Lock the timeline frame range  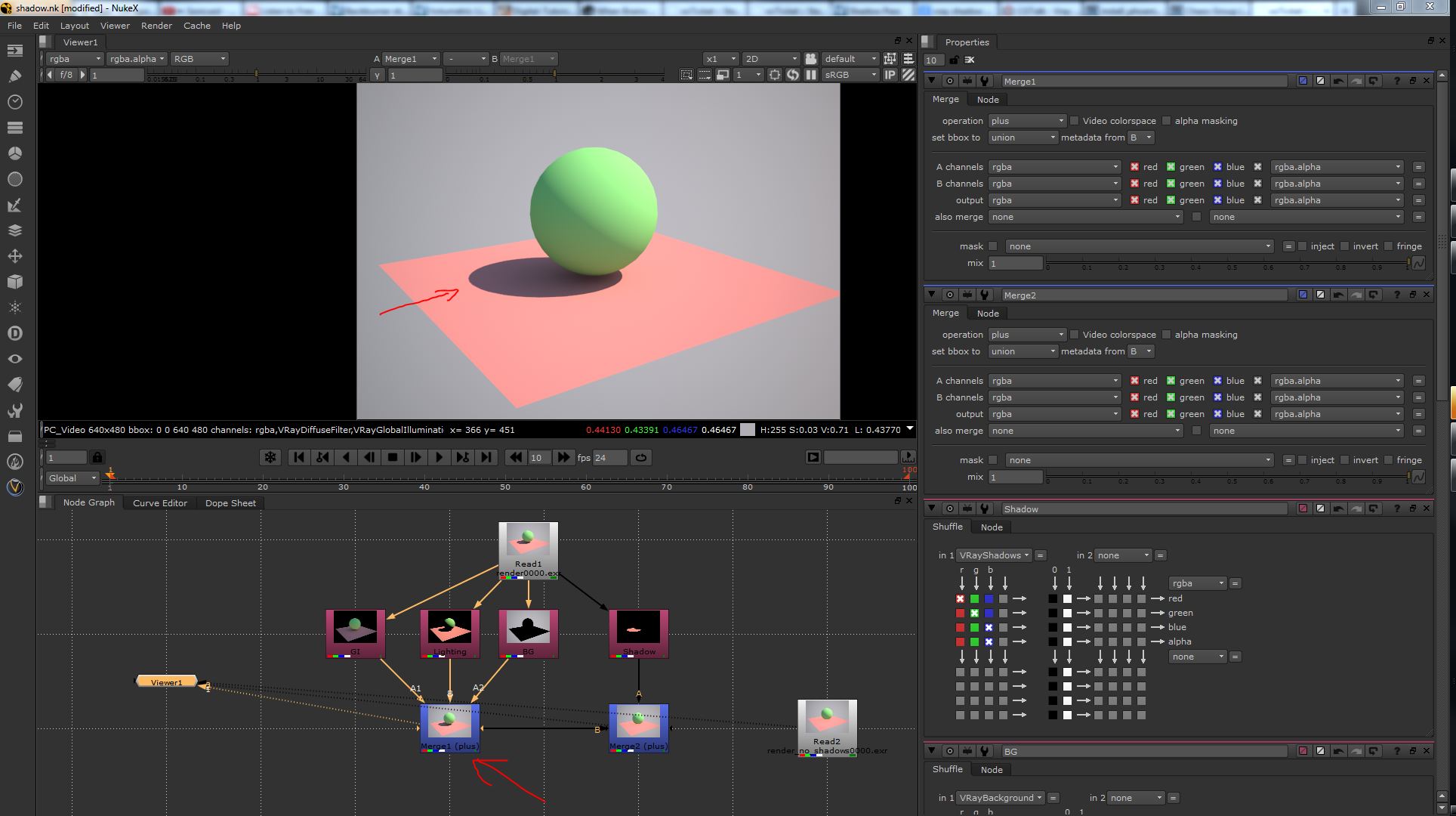pos(97,457)
